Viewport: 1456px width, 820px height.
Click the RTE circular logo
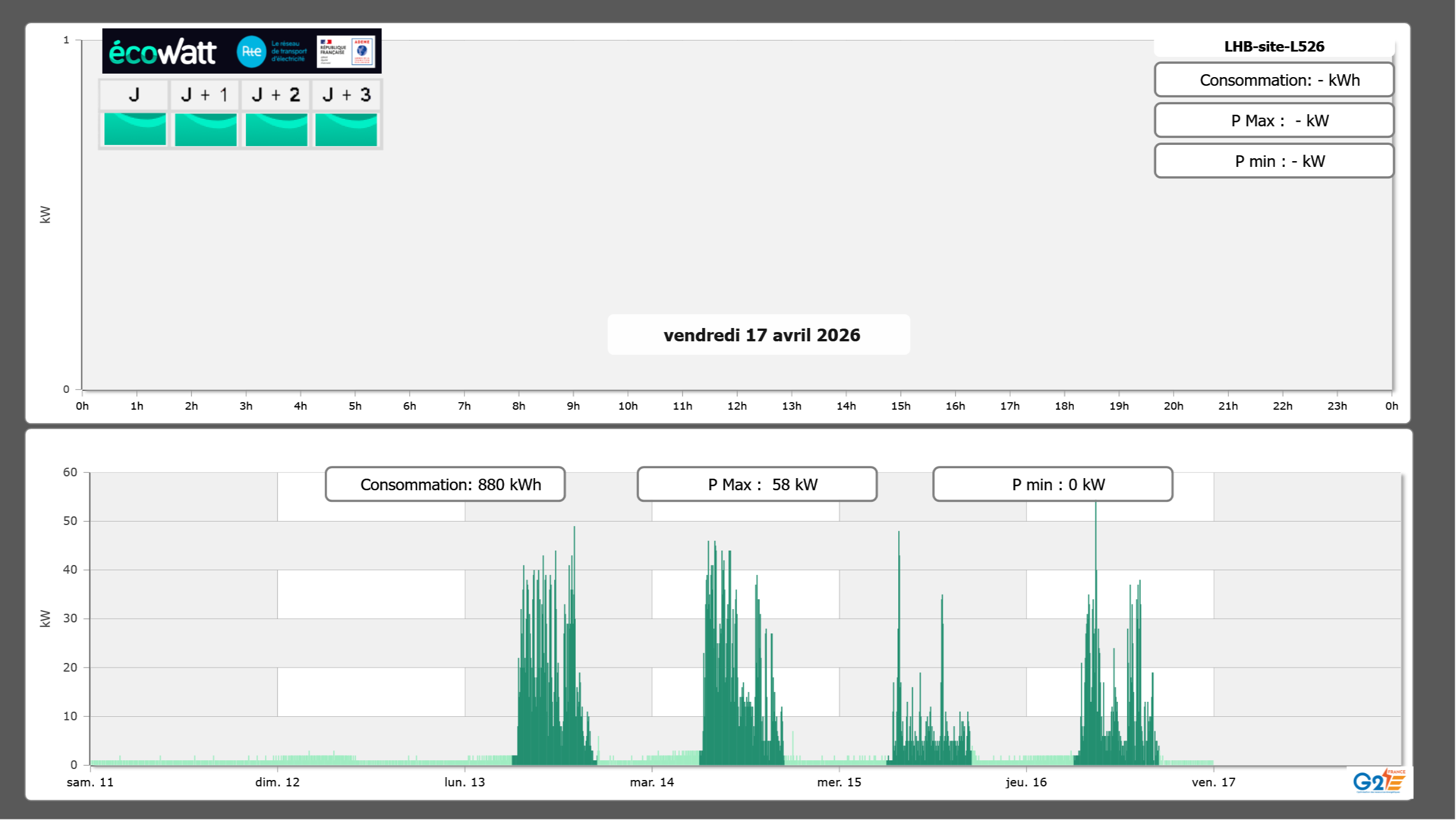tap(251, 52)
